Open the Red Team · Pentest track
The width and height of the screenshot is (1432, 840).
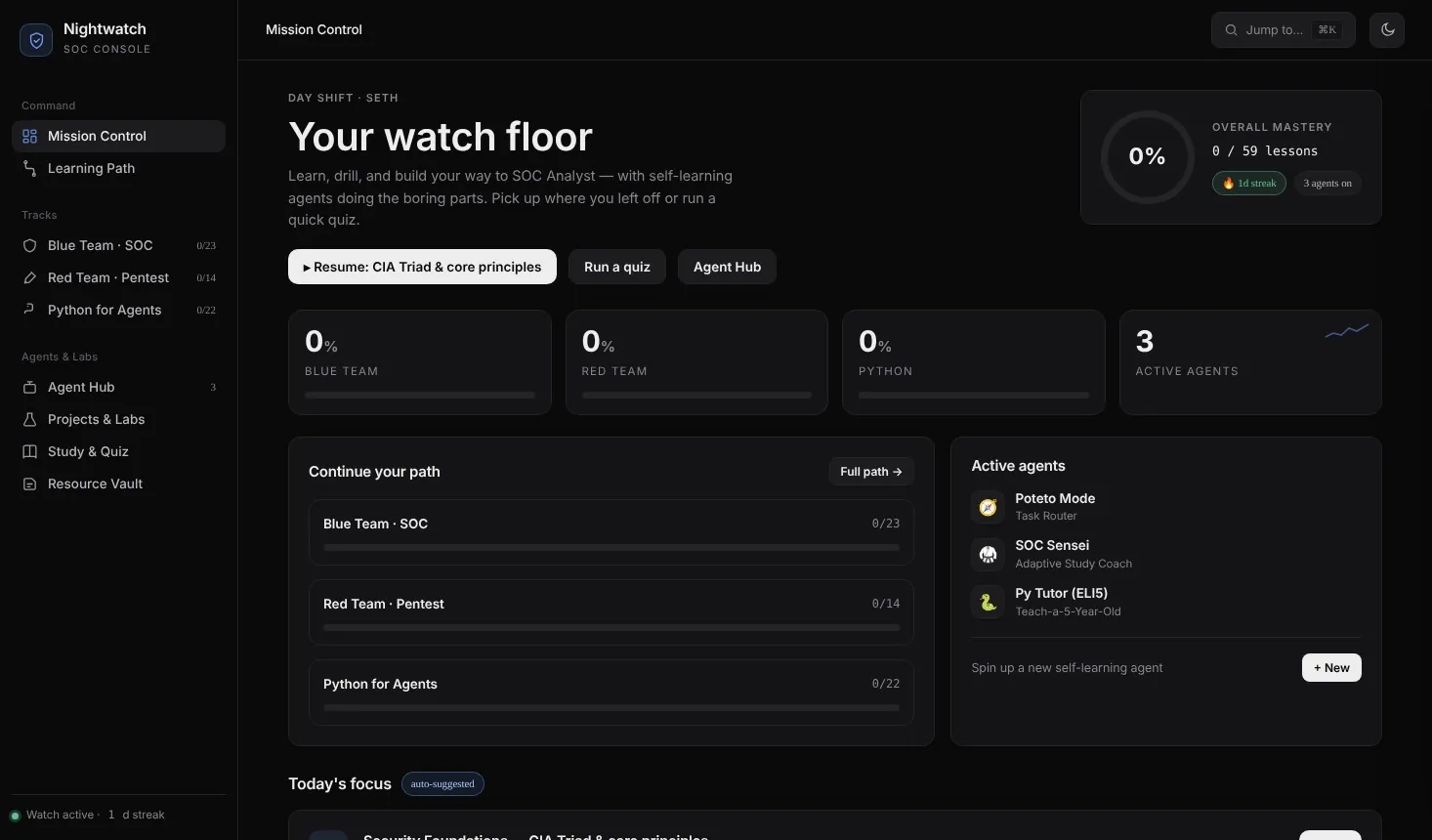[118, 278]
